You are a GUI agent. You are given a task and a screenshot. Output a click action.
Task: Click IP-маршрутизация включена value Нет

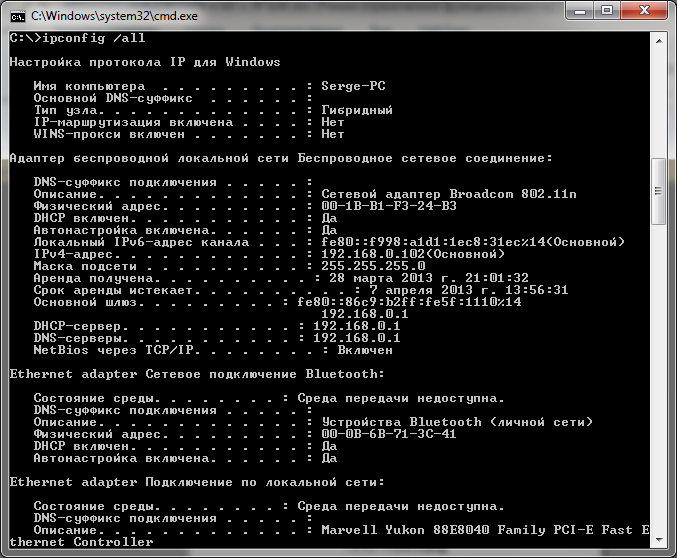tap(332, 122)
